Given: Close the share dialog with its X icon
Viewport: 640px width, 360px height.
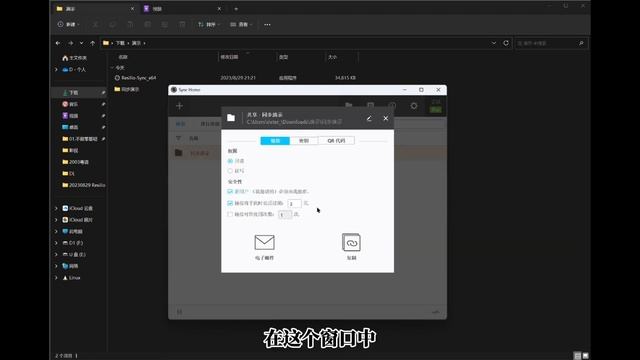Looking at the screenshot, I should click(x=386, y=118).
